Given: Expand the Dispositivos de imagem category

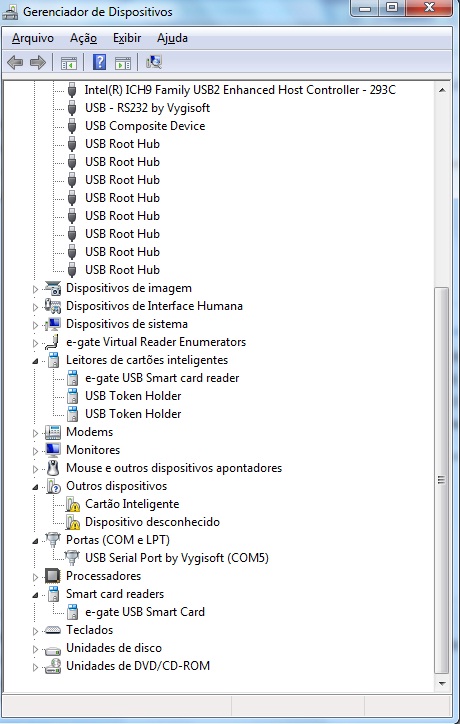Looking at the screenshot, I should point(36,290).
